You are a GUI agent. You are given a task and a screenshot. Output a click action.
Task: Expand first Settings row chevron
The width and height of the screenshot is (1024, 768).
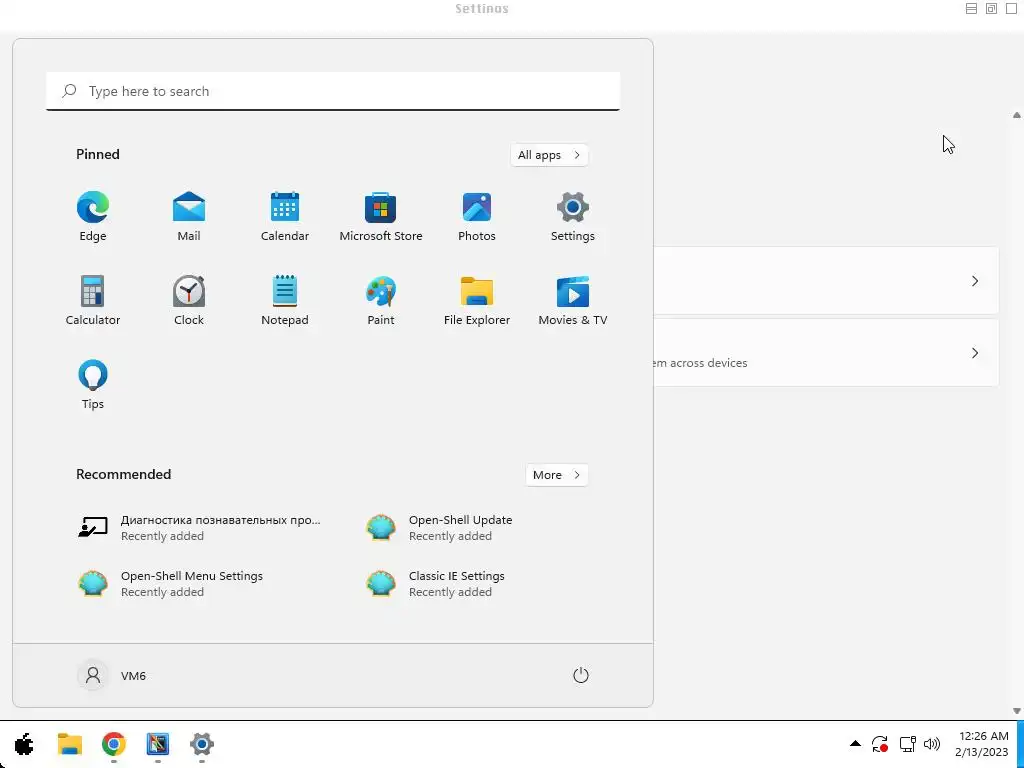[x=974, y=281]
